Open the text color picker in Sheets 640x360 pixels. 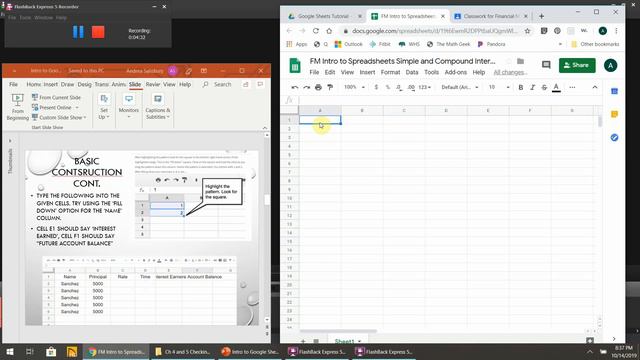point(556,87)
